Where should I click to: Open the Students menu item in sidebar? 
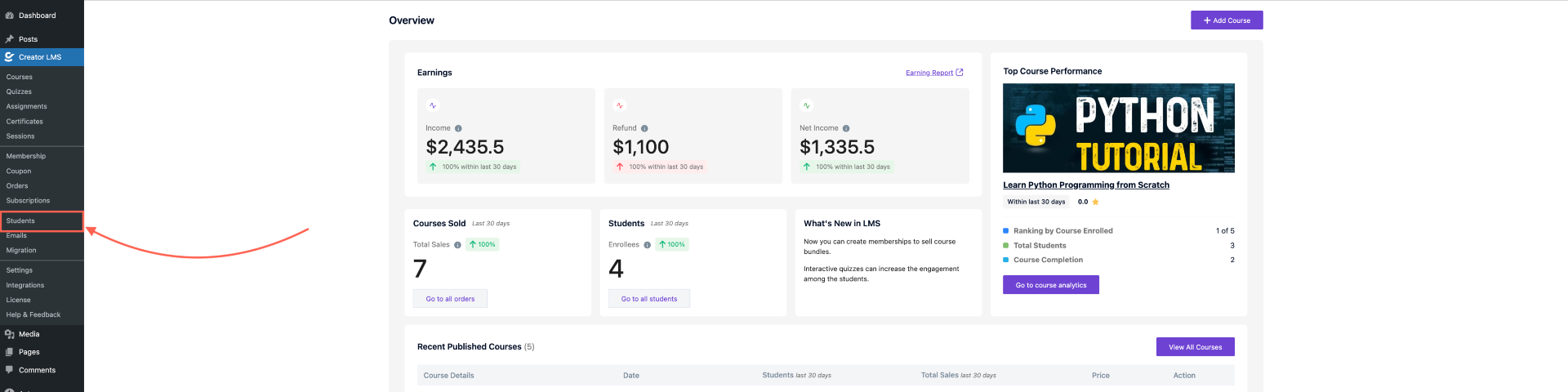(20, 221)
